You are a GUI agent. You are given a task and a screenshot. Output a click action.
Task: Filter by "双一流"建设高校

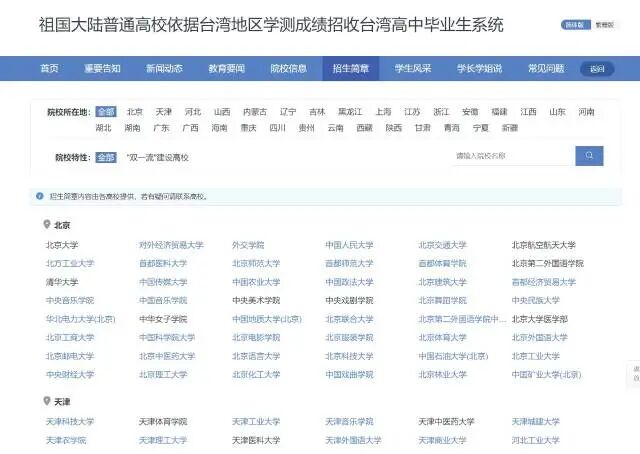tap(158, 157)
